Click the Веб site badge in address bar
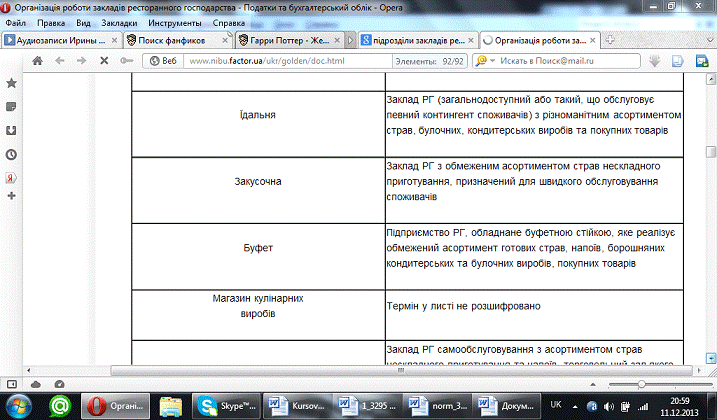Image resolution: width=717 pixels, height=420 pixels. tap(163, 61)
